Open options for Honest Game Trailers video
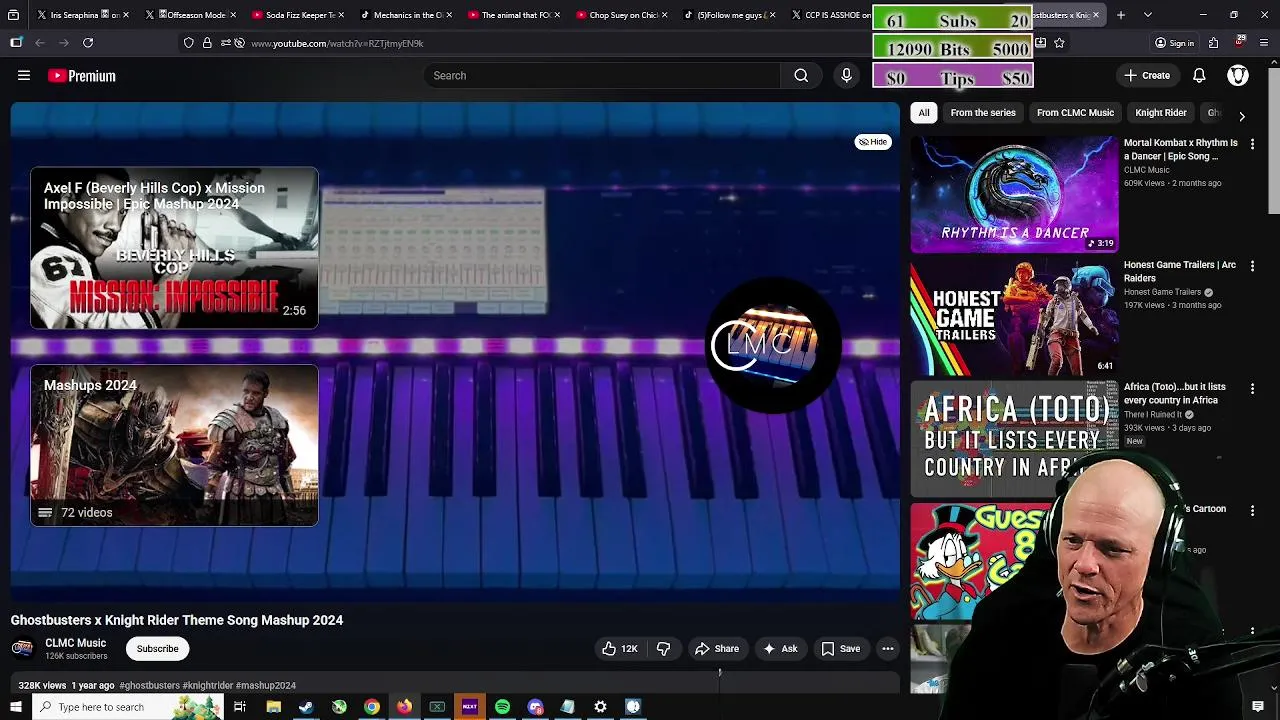 [1252, 266]
